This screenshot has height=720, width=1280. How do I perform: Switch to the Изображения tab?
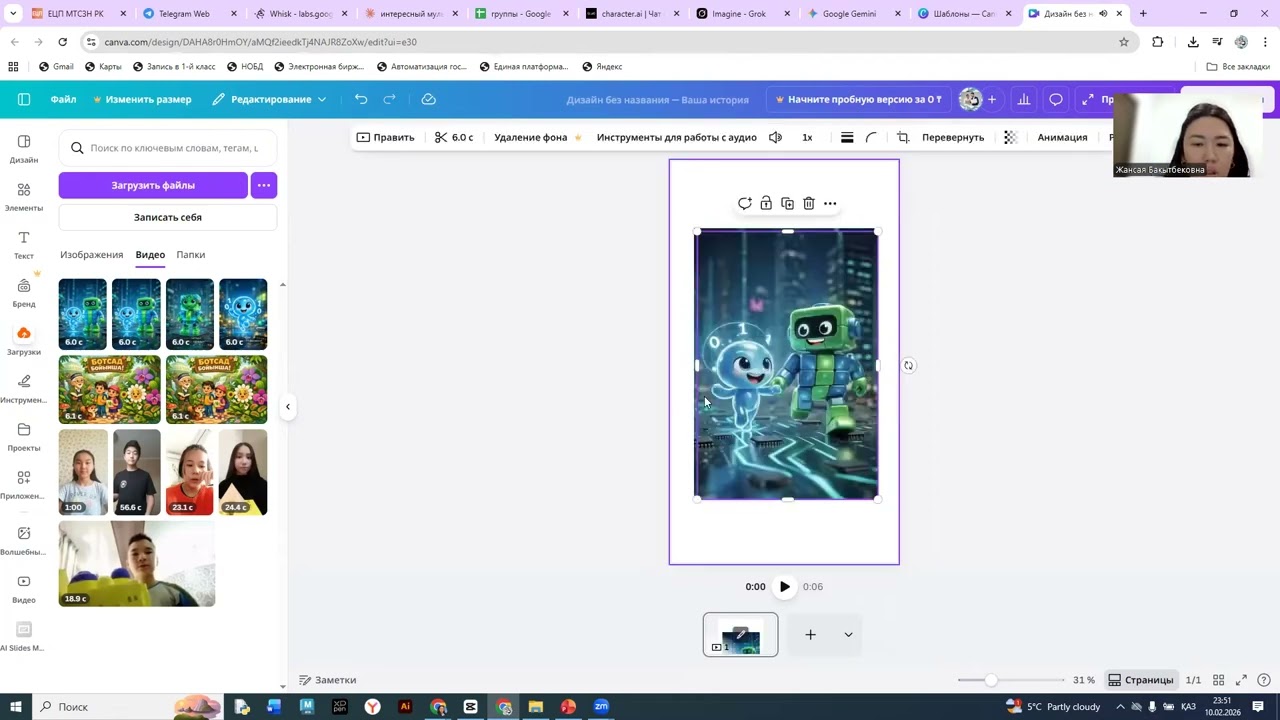tap(91, 255)
